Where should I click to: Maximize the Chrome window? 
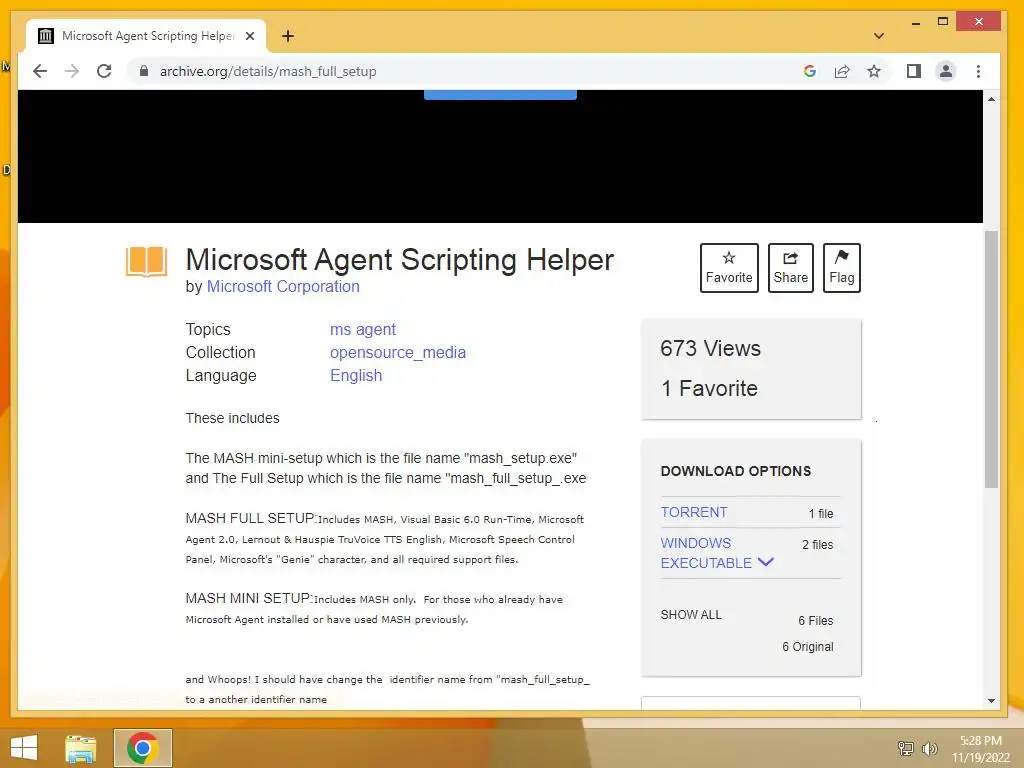click(942, 22)
